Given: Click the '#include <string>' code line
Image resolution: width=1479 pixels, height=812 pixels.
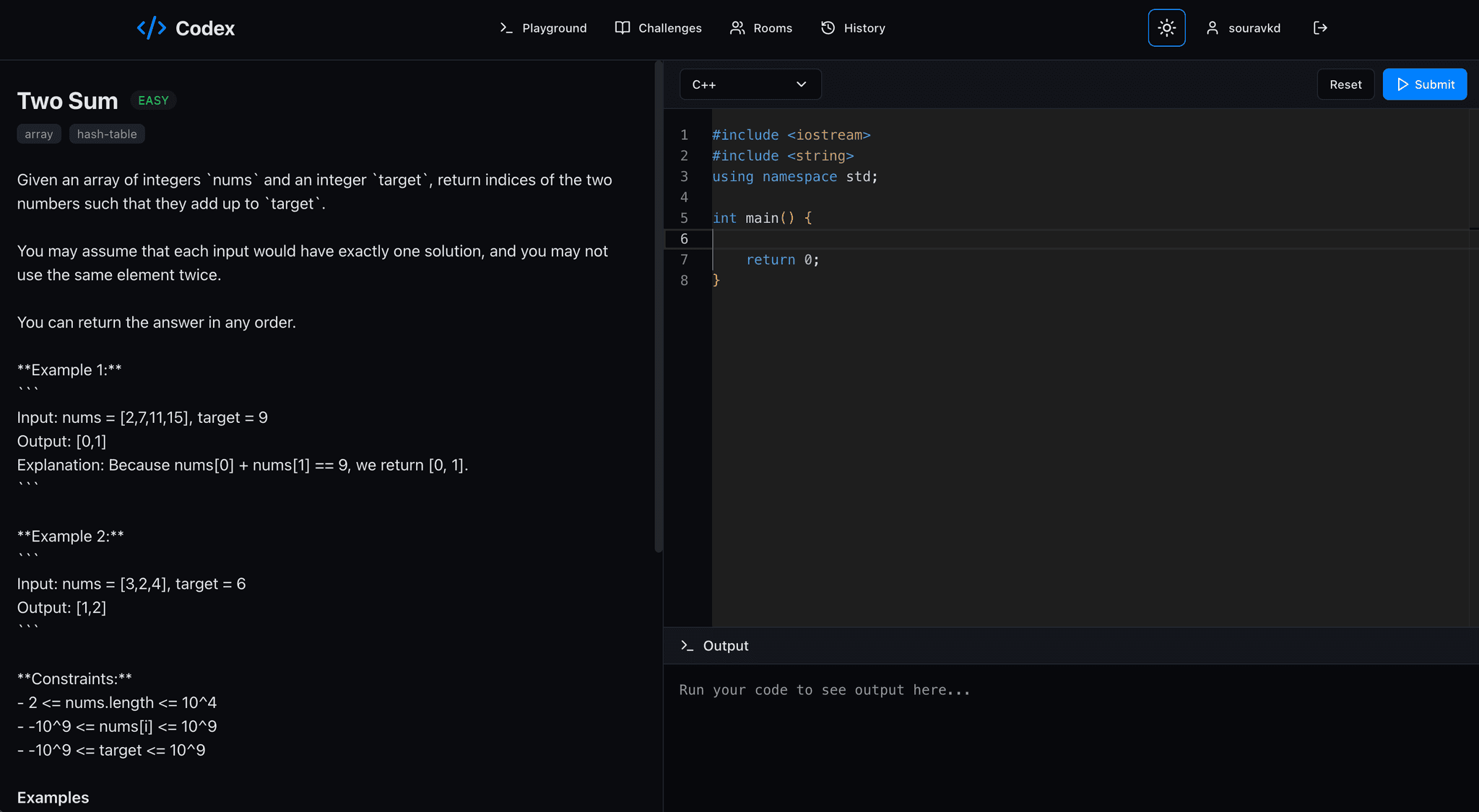Looking at the screenshot, I should tap(783, 156).
